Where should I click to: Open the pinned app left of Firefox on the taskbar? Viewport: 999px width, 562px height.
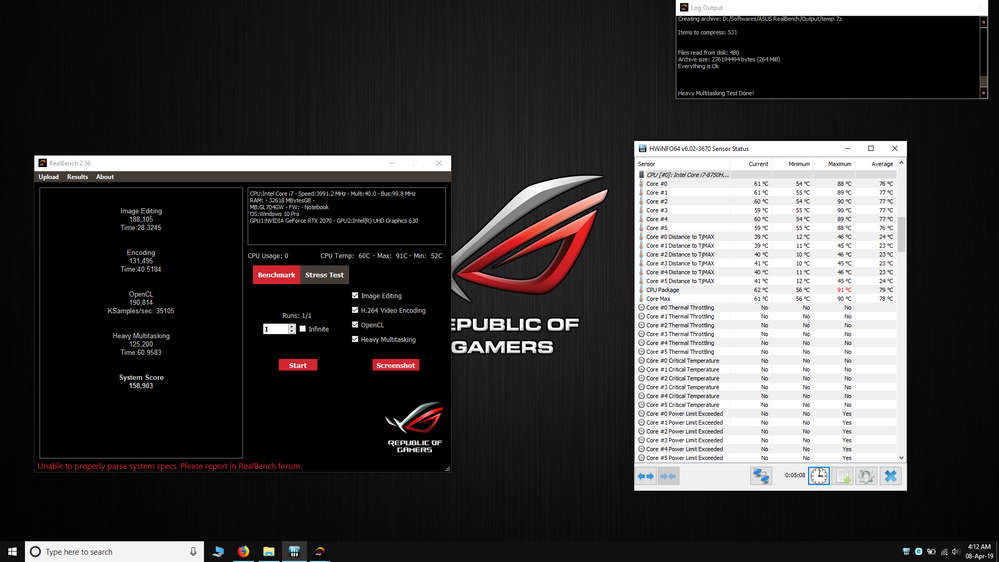[218, 552]
